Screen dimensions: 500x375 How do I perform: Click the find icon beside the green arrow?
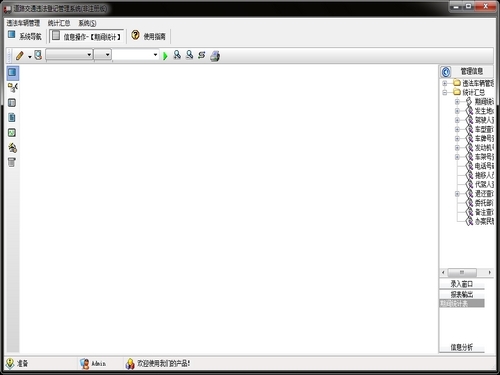177,55
